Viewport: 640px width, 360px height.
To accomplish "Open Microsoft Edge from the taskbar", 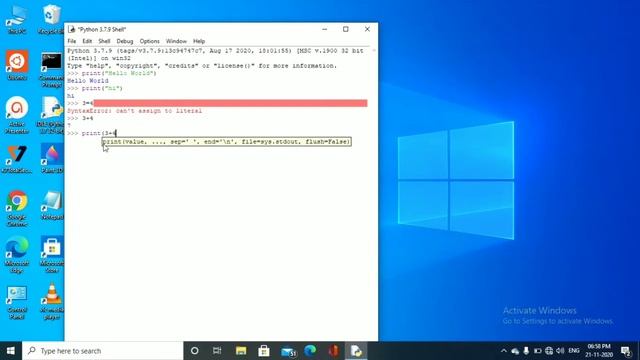I will pos(311,351).
